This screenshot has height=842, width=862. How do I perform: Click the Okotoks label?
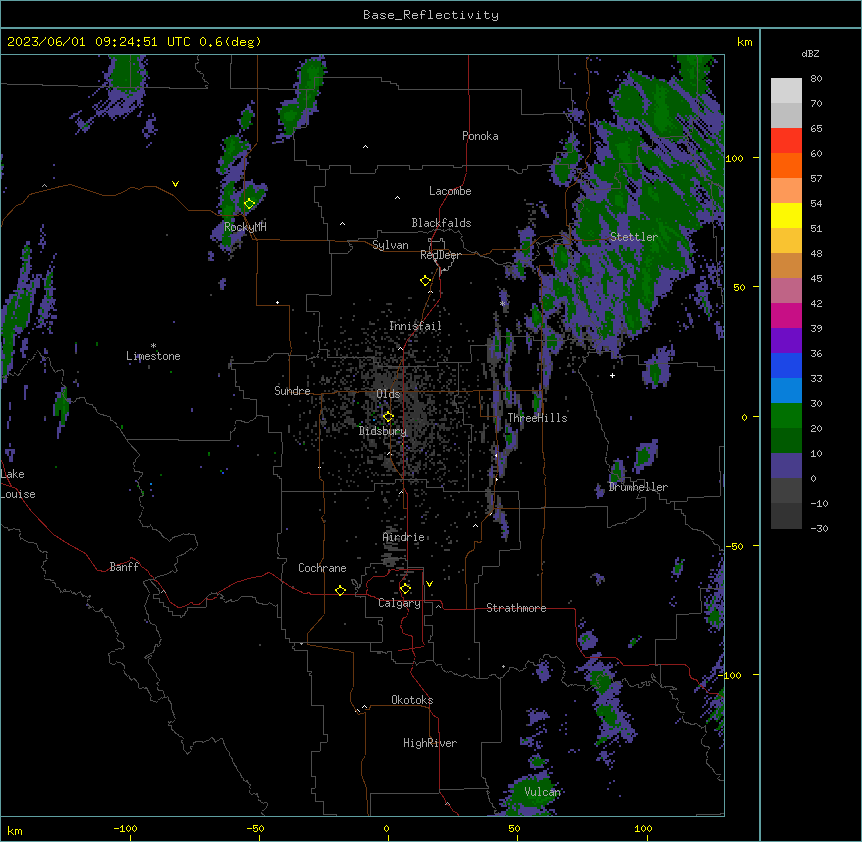412,700
